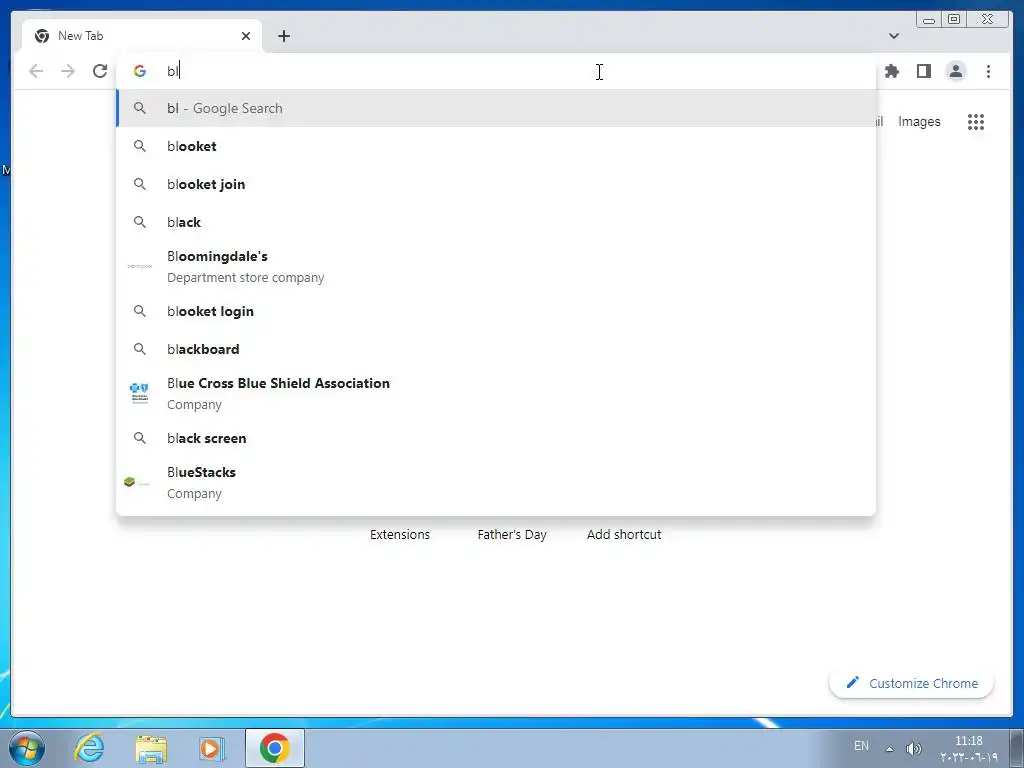Screen dimensions: 1024x768
Task: Open the profile avatar menu
Action: tap(955, 71)
